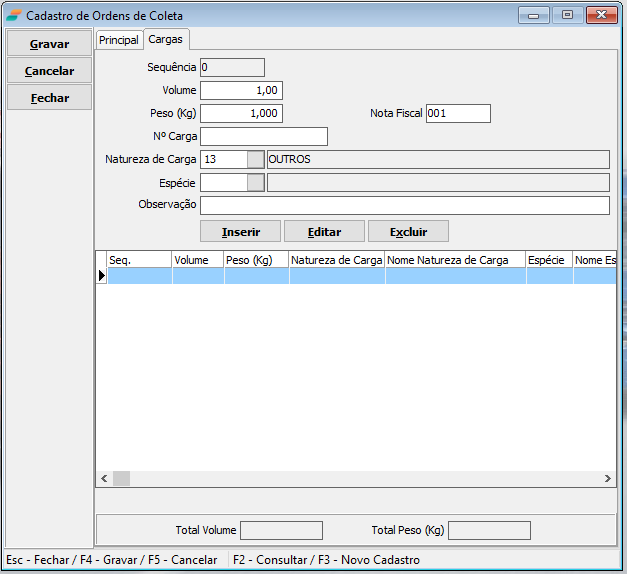
Task: Click the Gravar button
Action: 49,44
